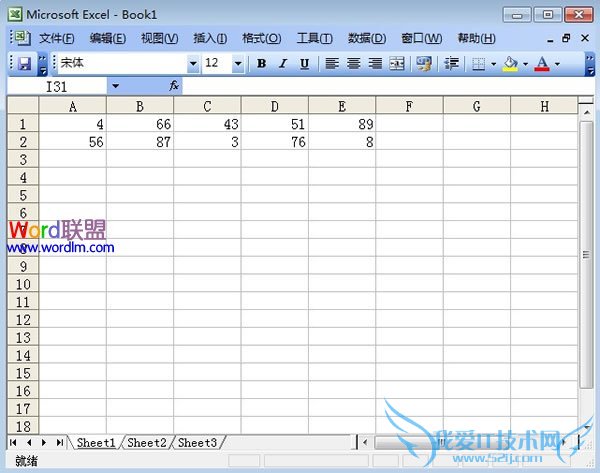Screen dimensions: 600x473
Task: Click vertical scrollbar up arrow
Action: click(586, 113)
